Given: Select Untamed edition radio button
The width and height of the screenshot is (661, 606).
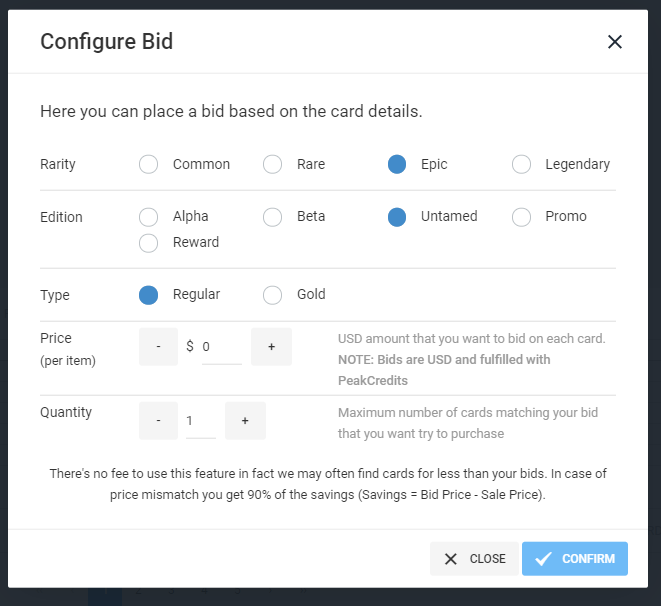Looking at the screenshot, I should click(397, 217).
